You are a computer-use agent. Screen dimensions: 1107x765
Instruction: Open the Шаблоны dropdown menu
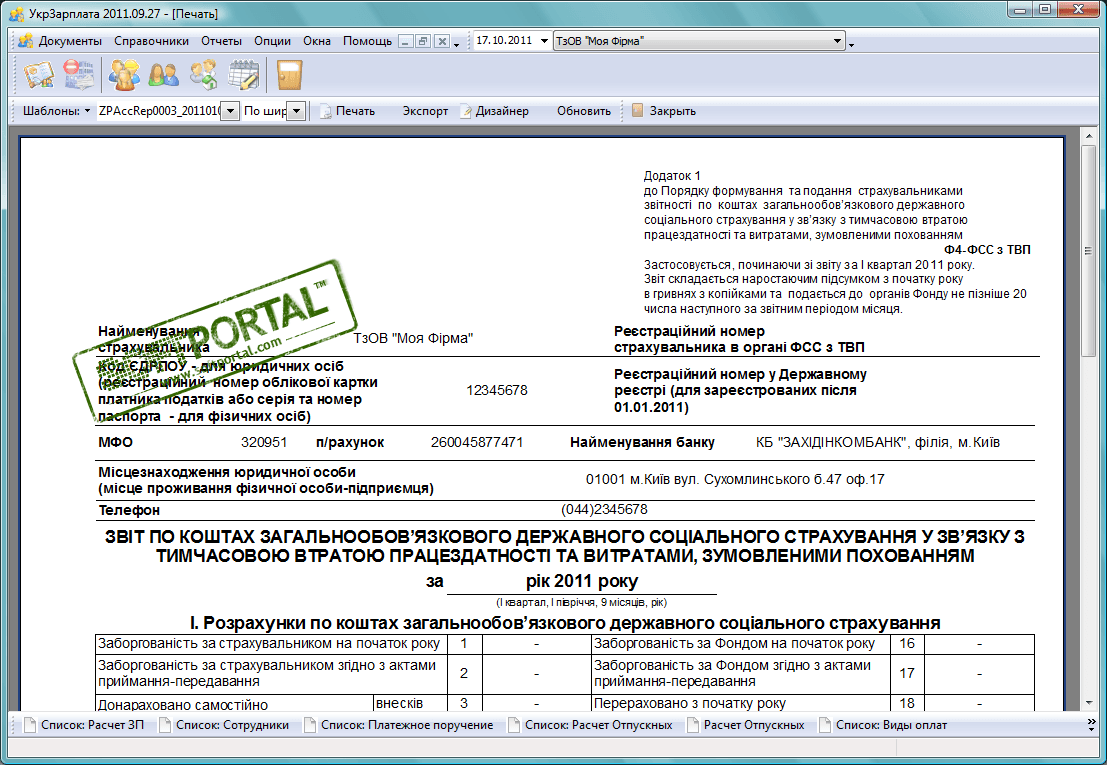coord(56,111)
